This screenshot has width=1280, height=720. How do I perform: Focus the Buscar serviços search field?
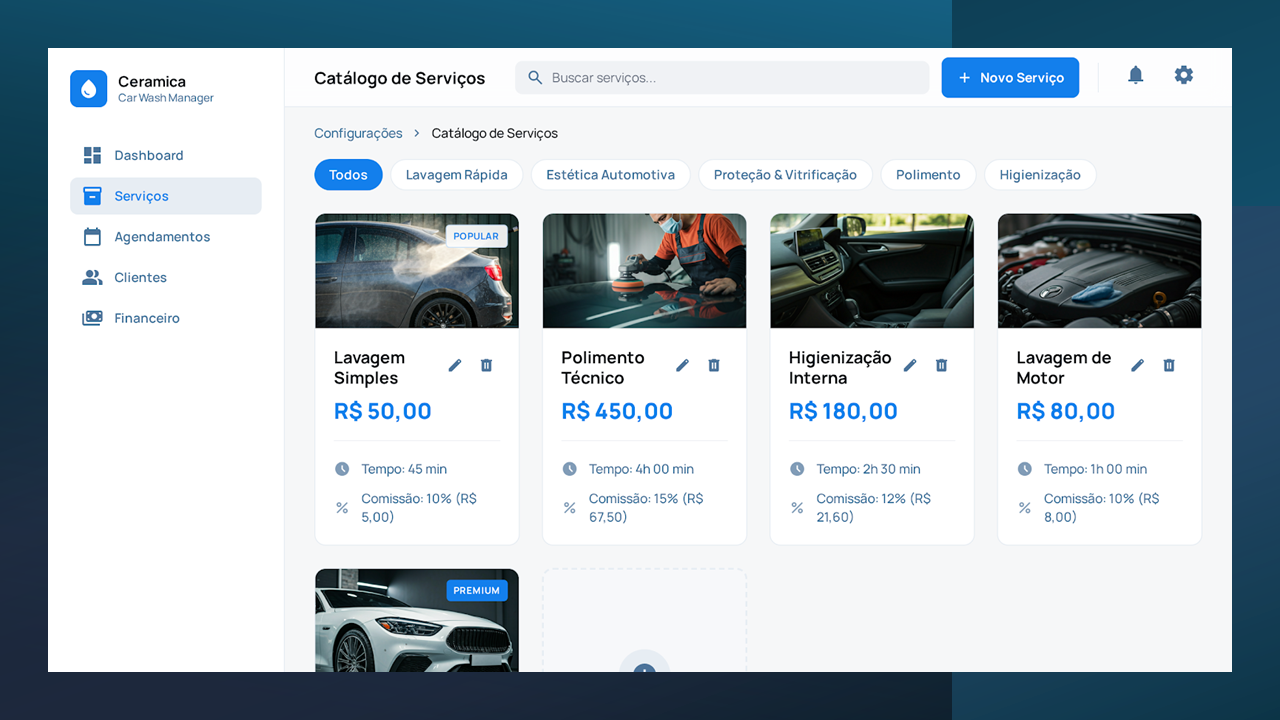click(x=730, y=78)
